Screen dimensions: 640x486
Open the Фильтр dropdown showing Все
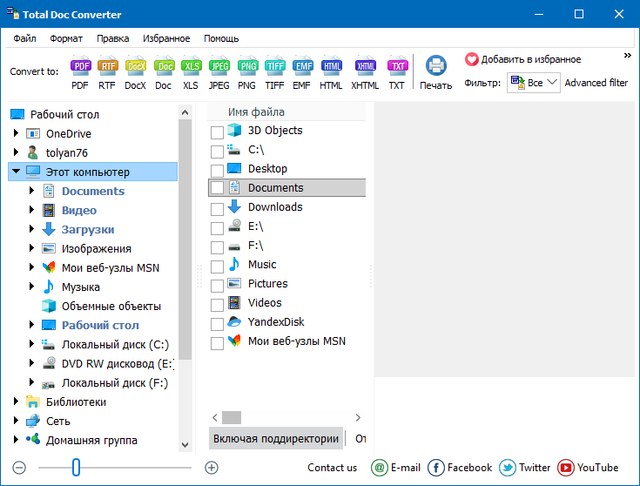[534, 83]
